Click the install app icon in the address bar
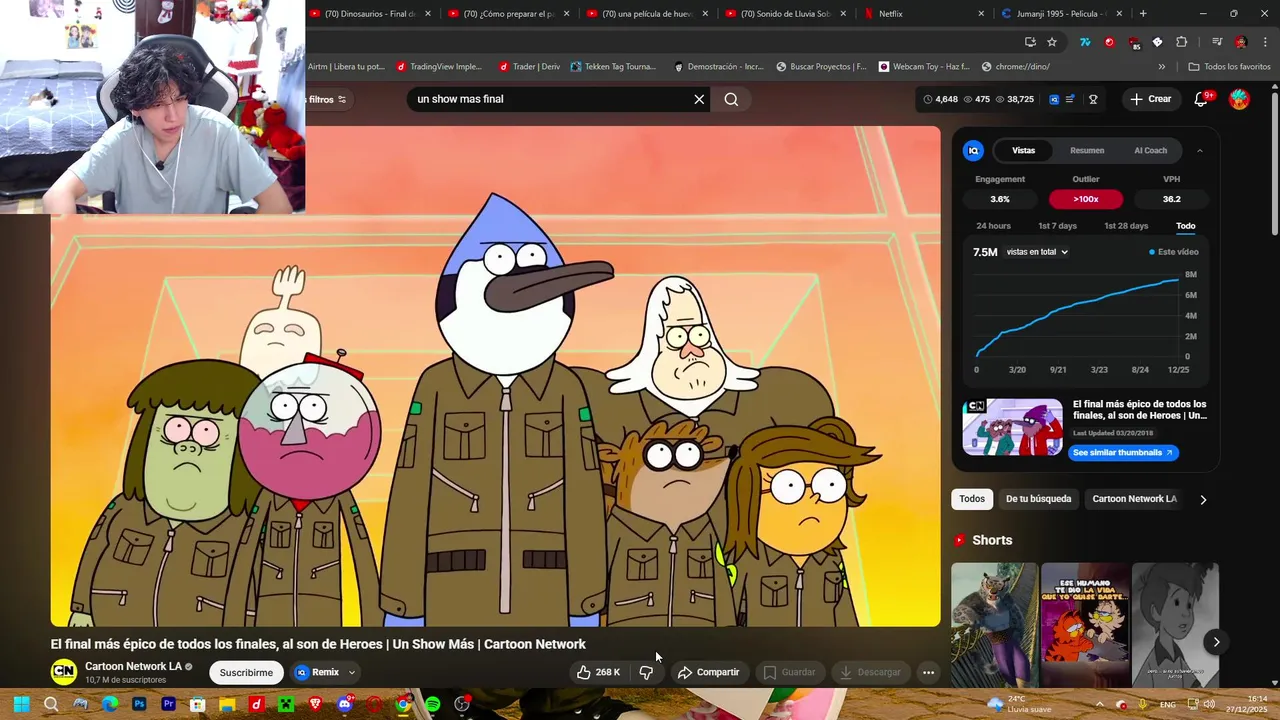The image size is (1280, 720). tap(1030, 42)
